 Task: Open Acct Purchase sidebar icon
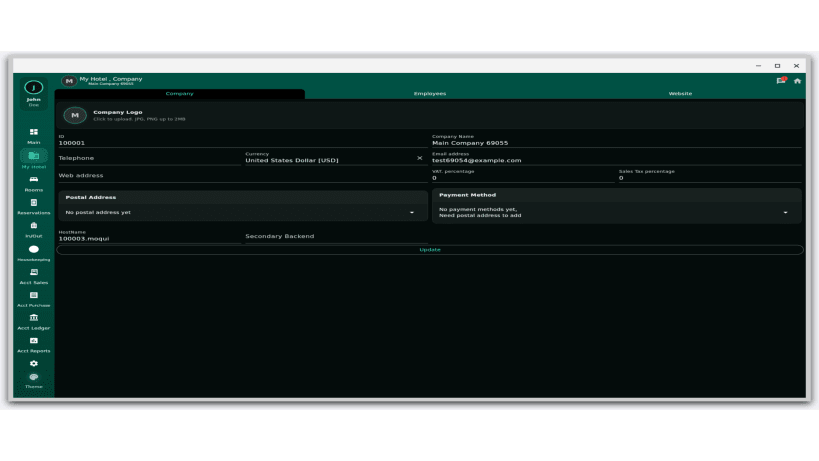[33, 295]
